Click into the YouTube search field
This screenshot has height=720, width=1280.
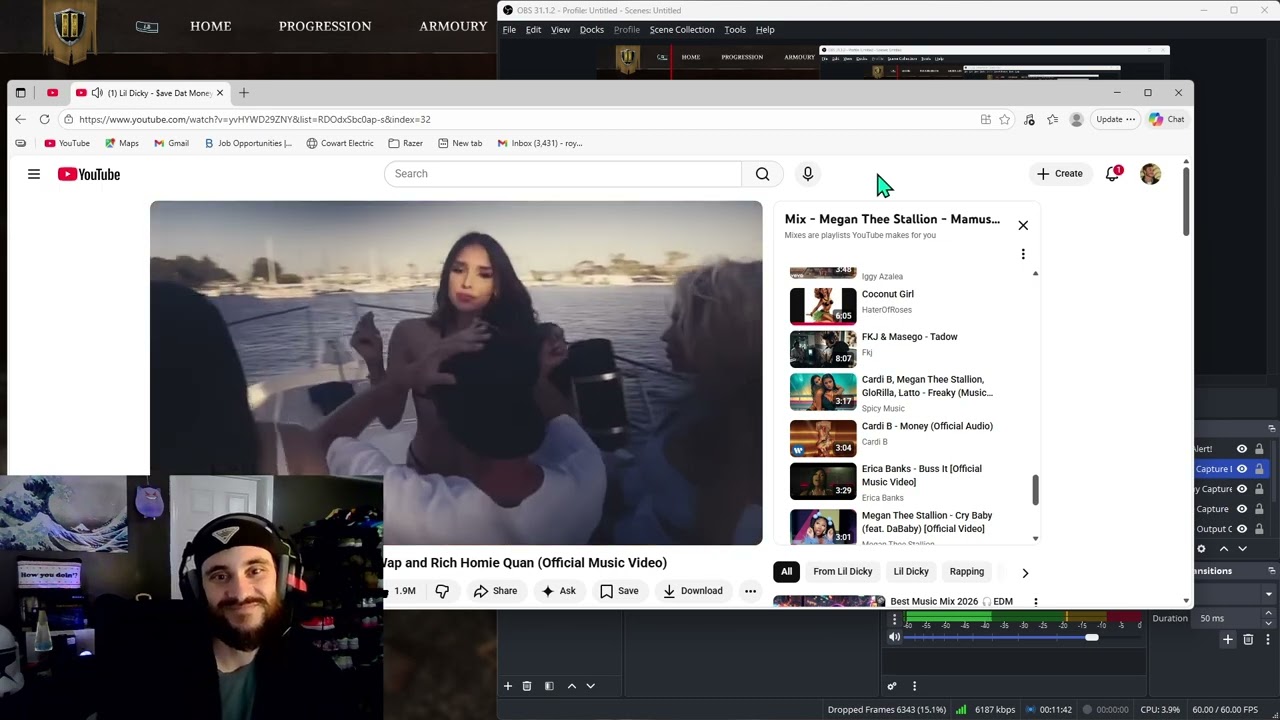(x=563, y=174)
